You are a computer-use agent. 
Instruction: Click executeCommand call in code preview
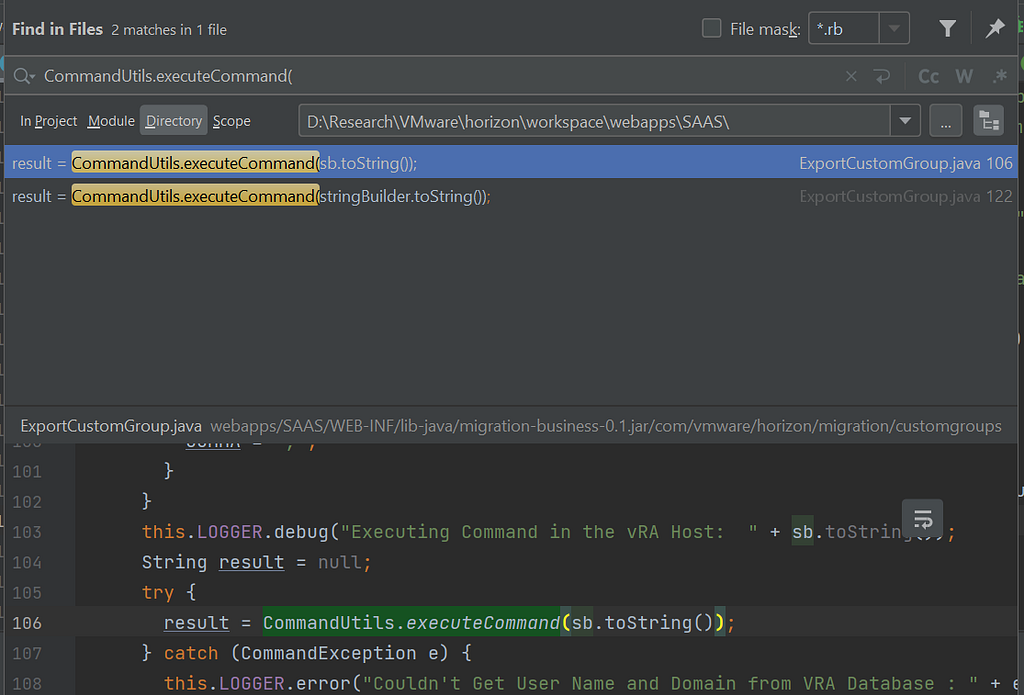tap(483, 622)
